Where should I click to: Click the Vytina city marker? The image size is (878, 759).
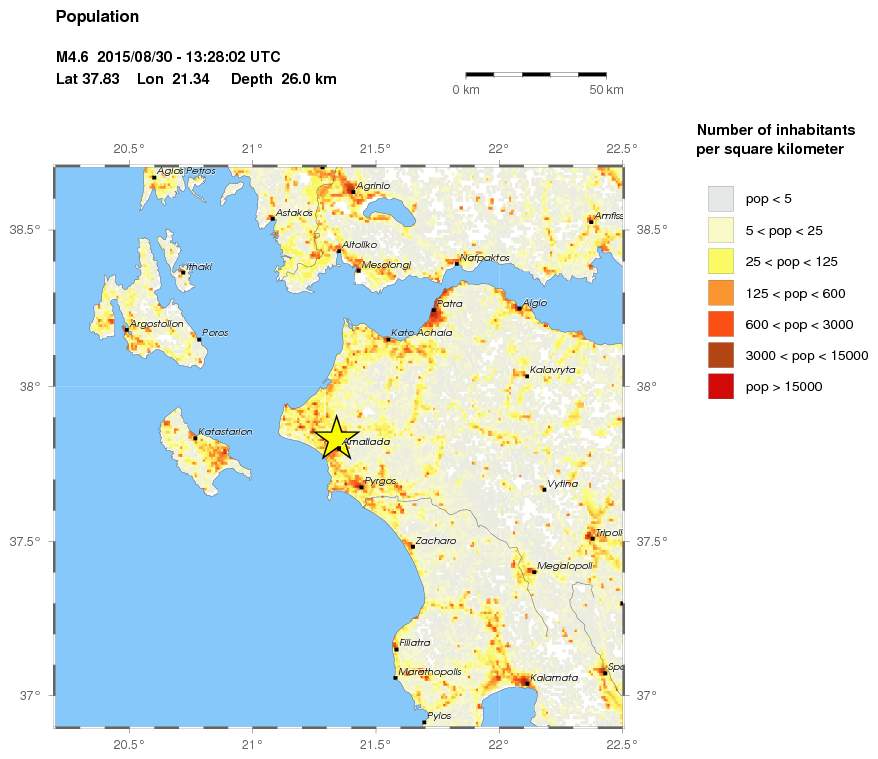[x=544, y=489]
